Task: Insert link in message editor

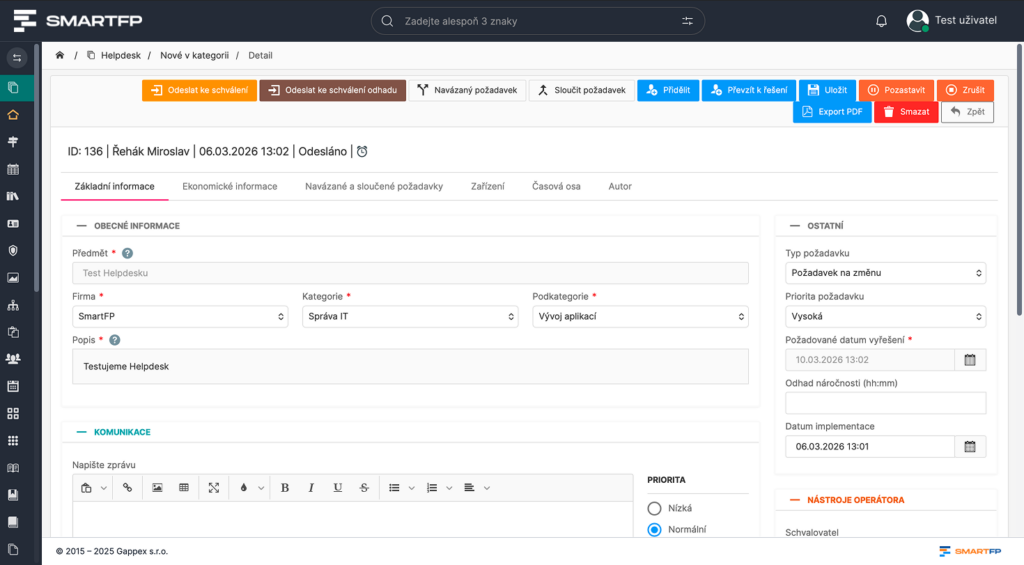Action: click(128, 487)
